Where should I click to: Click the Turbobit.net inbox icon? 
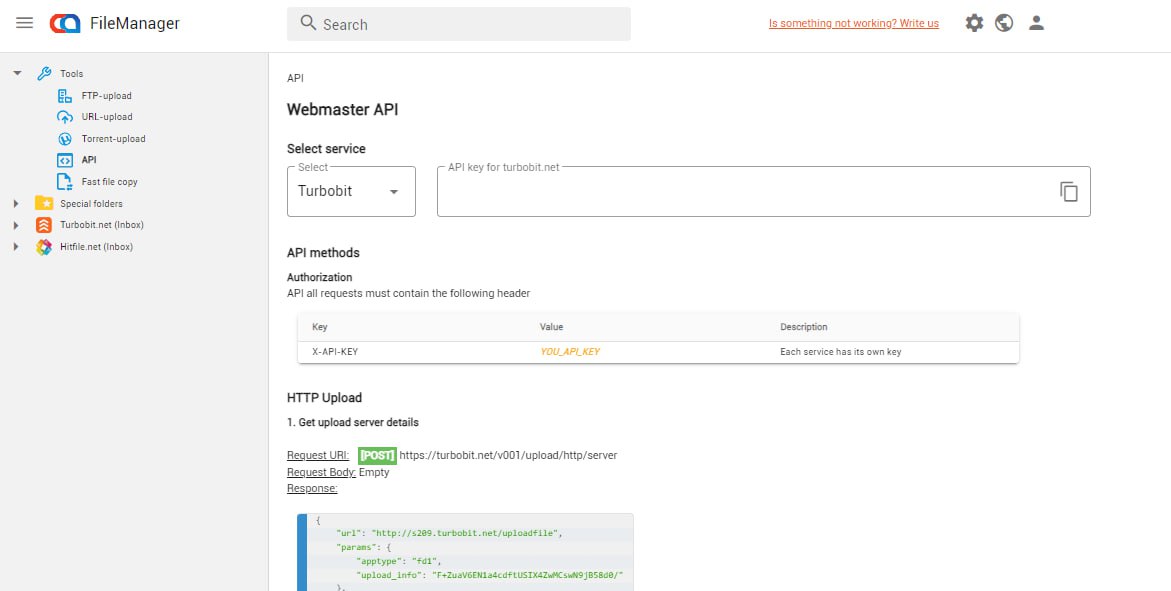(43, 225)
